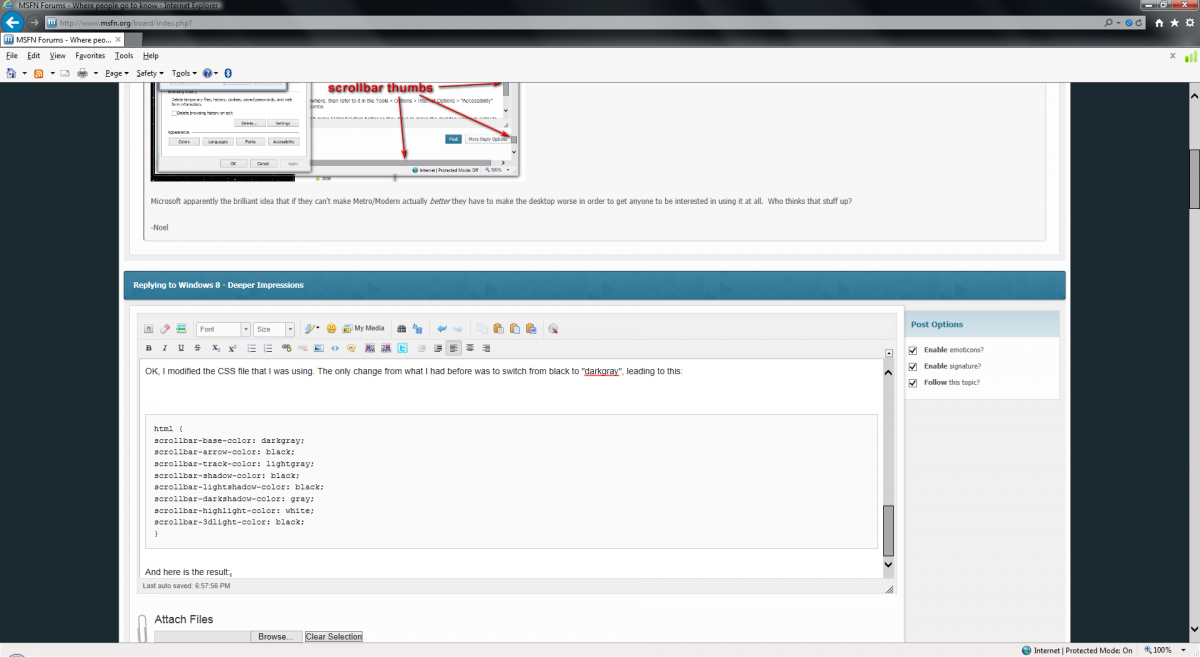Expand the Safety dropdown in the command bar
Viewport: 1200px width, 657px height.
tap(150, 73)
